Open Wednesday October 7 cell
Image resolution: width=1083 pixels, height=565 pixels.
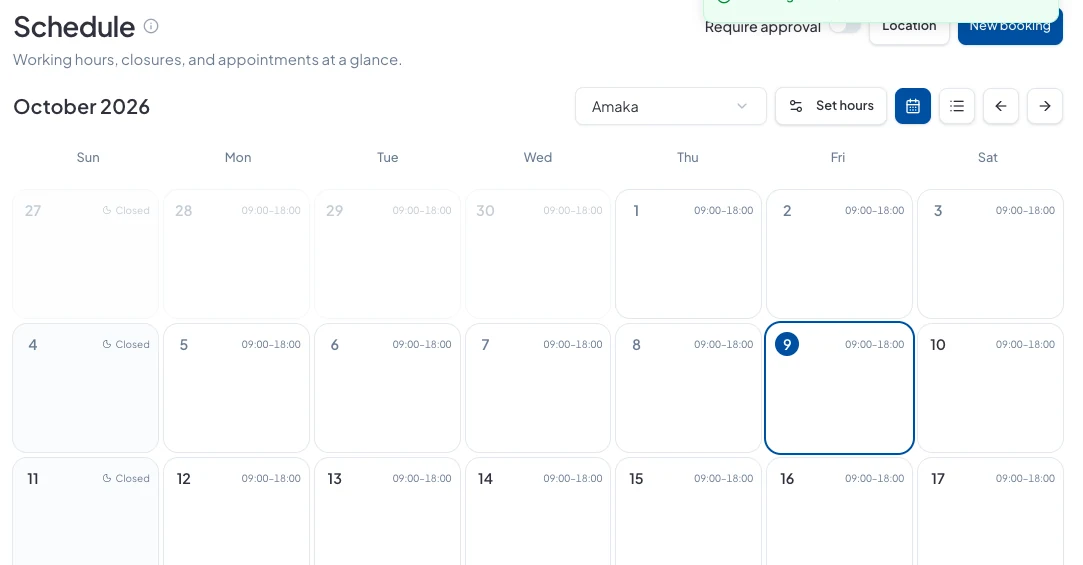pos(538,388)
